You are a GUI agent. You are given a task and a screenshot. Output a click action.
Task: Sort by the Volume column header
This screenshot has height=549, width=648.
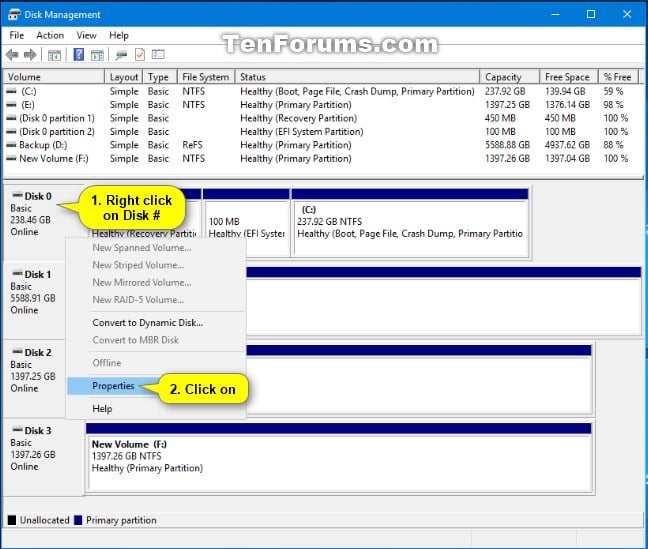tap(54, 77)
